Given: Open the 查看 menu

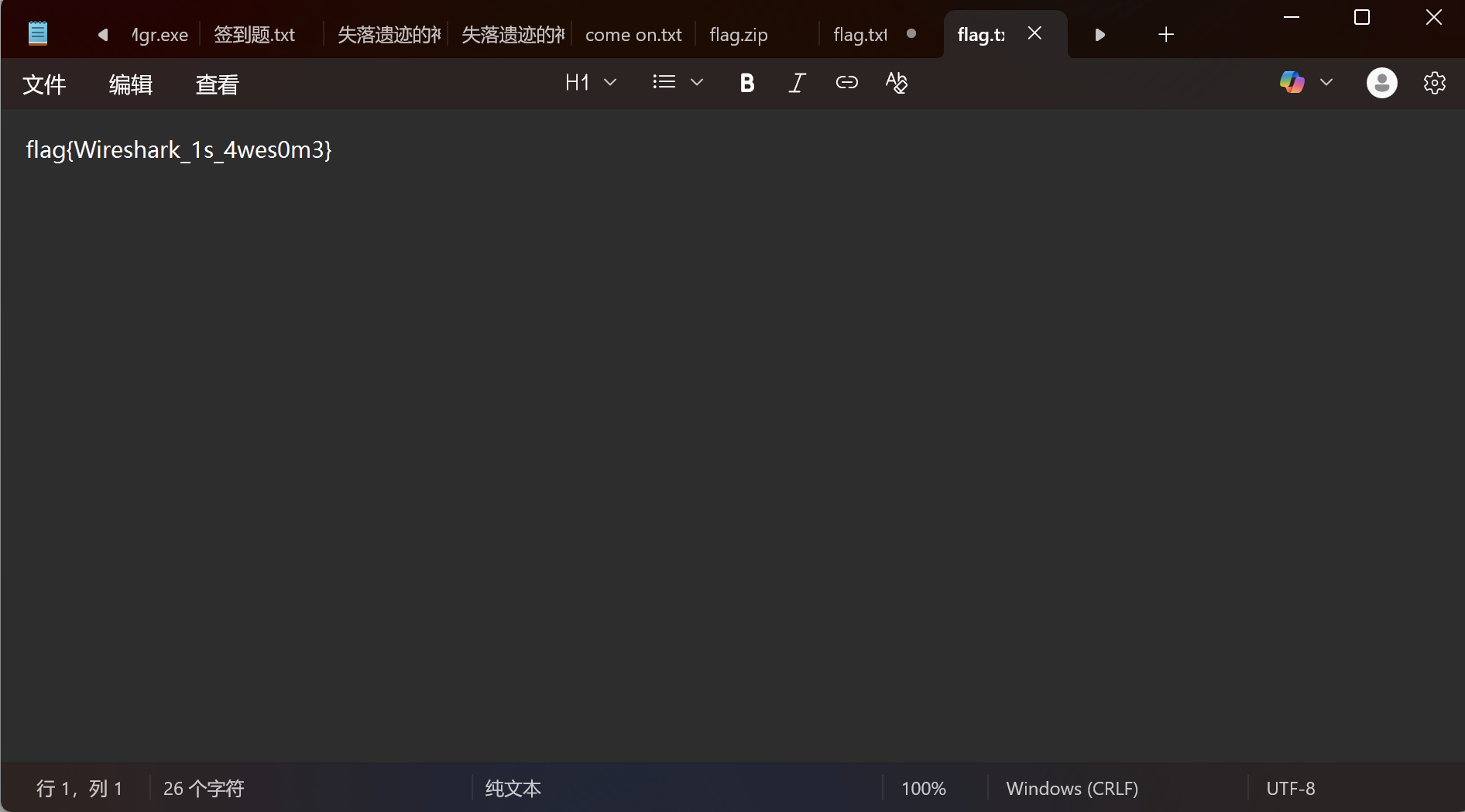Looking at the screenshot, I should [218, 84].
